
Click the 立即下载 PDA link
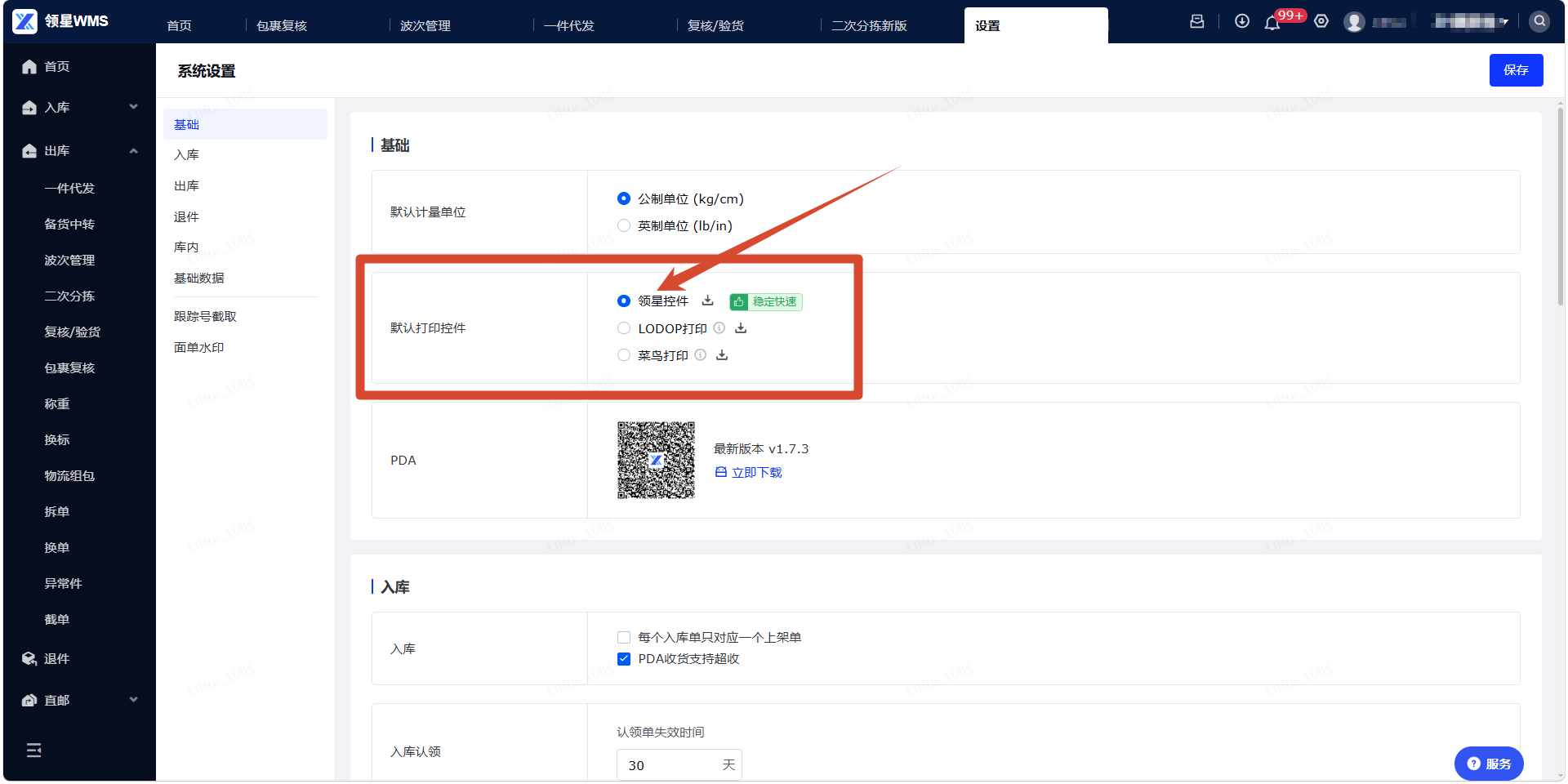(x=749, y=473)
